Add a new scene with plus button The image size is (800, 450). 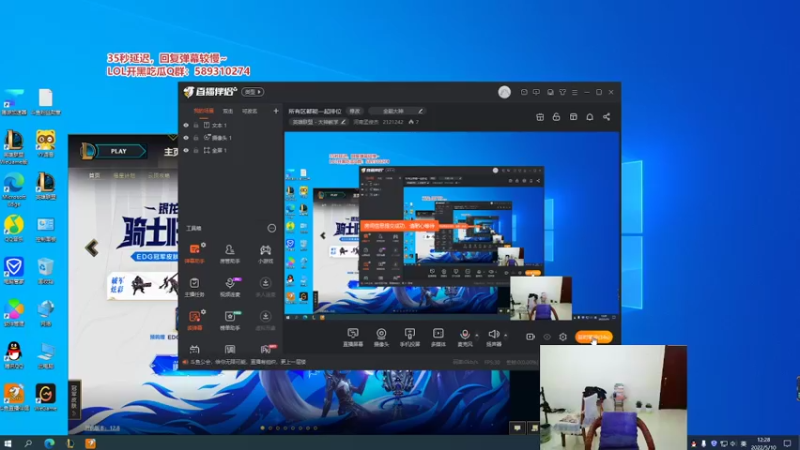276,111
